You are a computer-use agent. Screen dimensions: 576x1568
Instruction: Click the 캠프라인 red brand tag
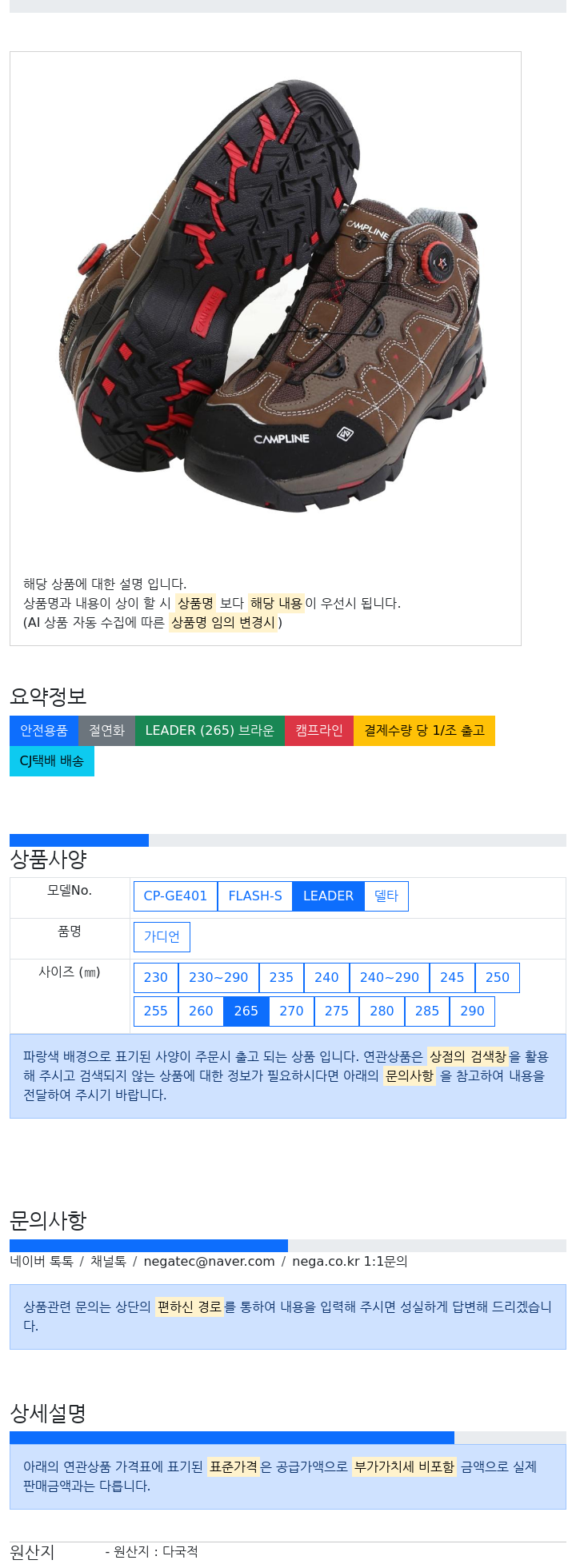pos(319,731)
